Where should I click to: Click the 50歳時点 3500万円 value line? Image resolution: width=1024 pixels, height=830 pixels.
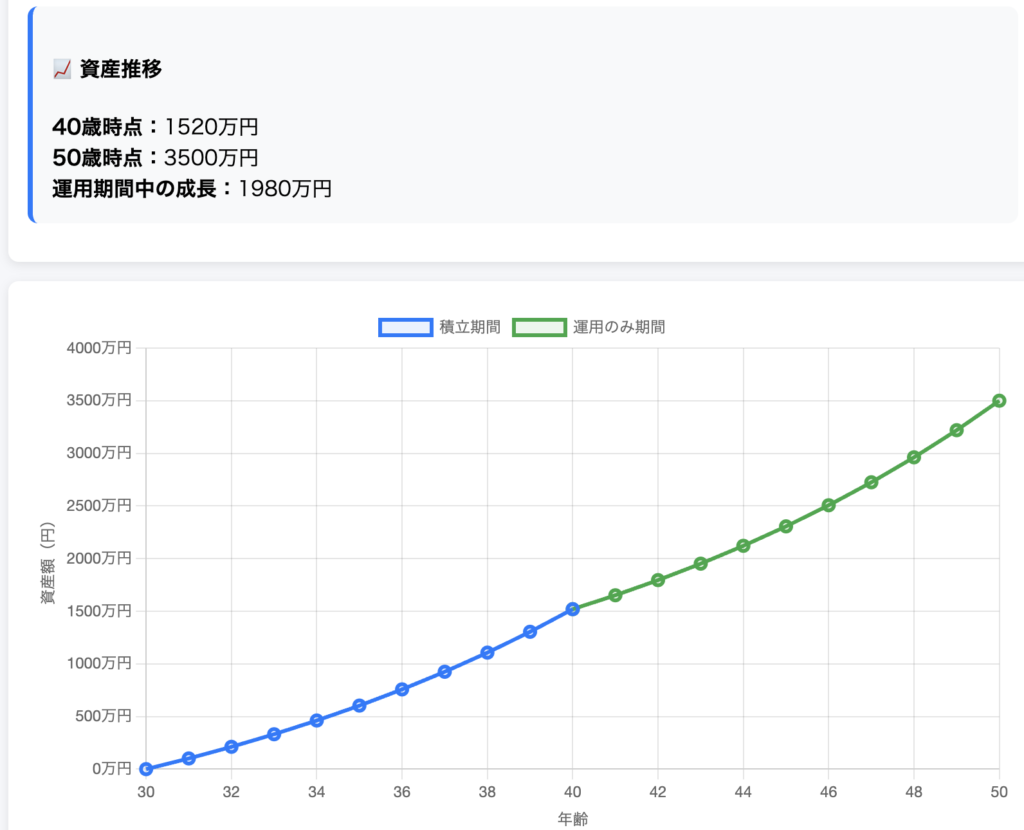point(155,158)
